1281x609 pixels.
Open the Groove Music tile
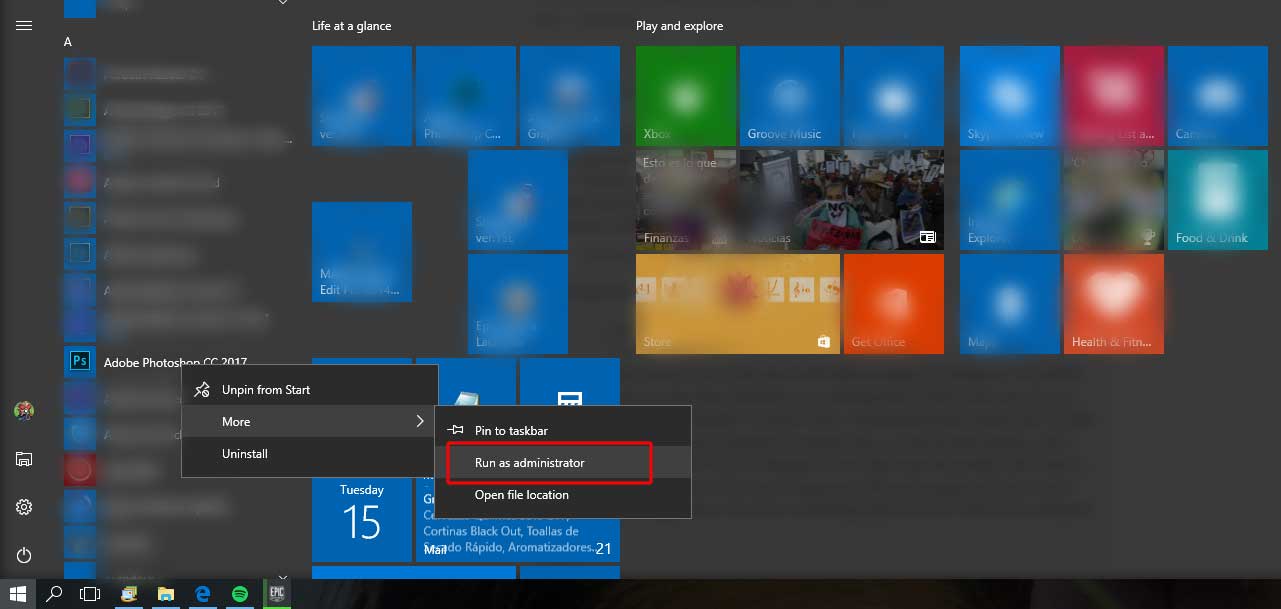click(790, 96)
